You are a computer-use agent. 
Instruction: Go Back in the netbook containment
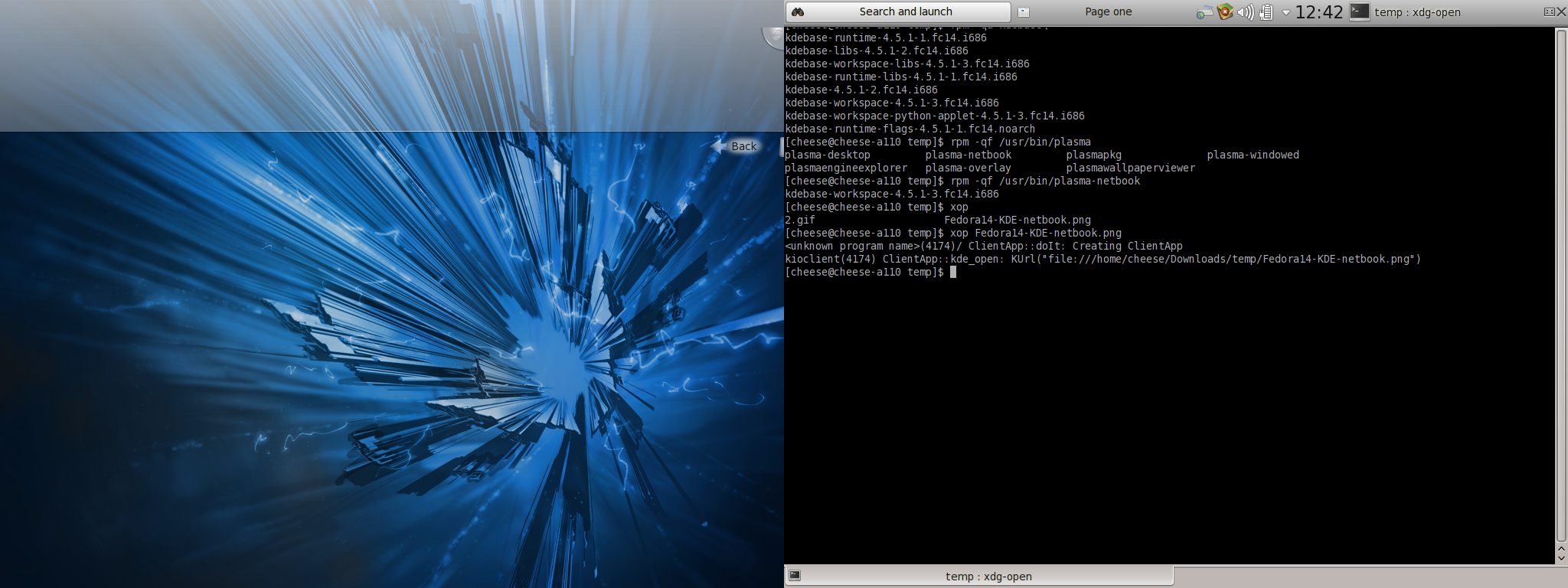734,145
